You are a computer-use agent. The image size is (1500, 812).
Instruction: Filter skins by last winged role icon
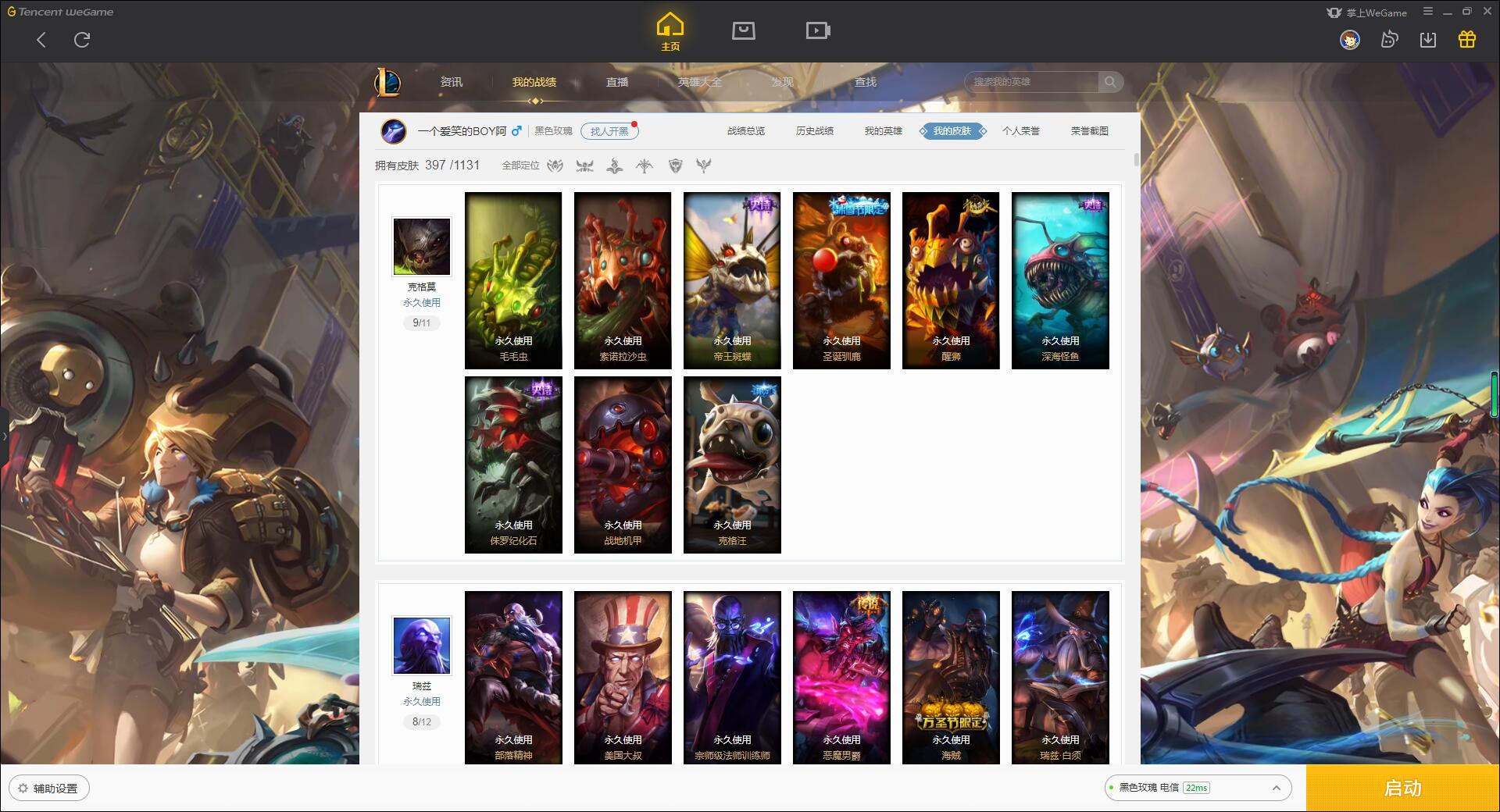point(704,166)
